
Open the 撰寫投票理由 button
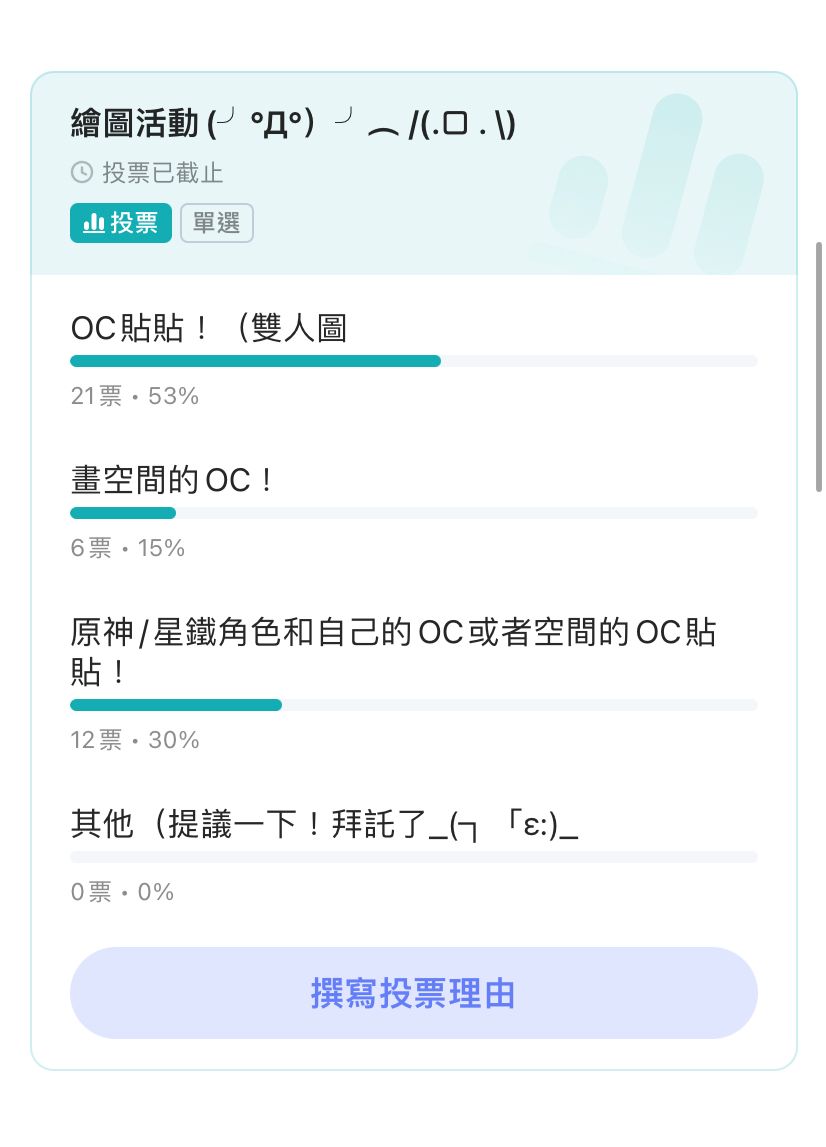point(413,992)
